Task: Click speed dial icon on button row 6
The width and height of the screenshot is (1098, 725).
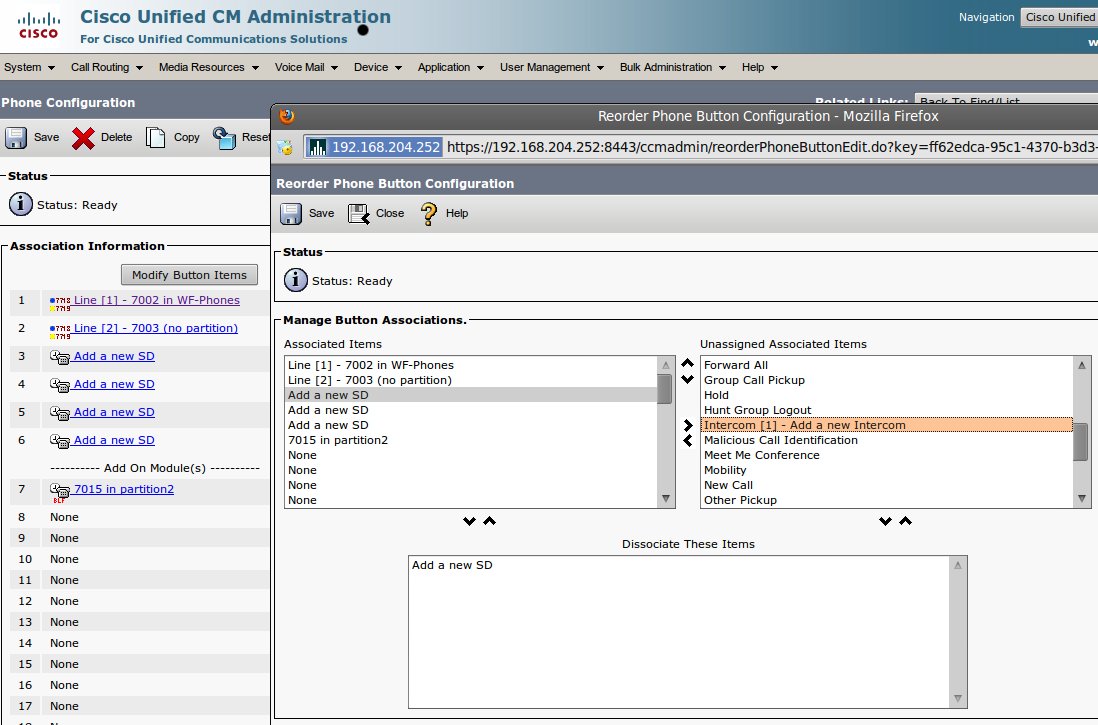Action: coord(60,441)
